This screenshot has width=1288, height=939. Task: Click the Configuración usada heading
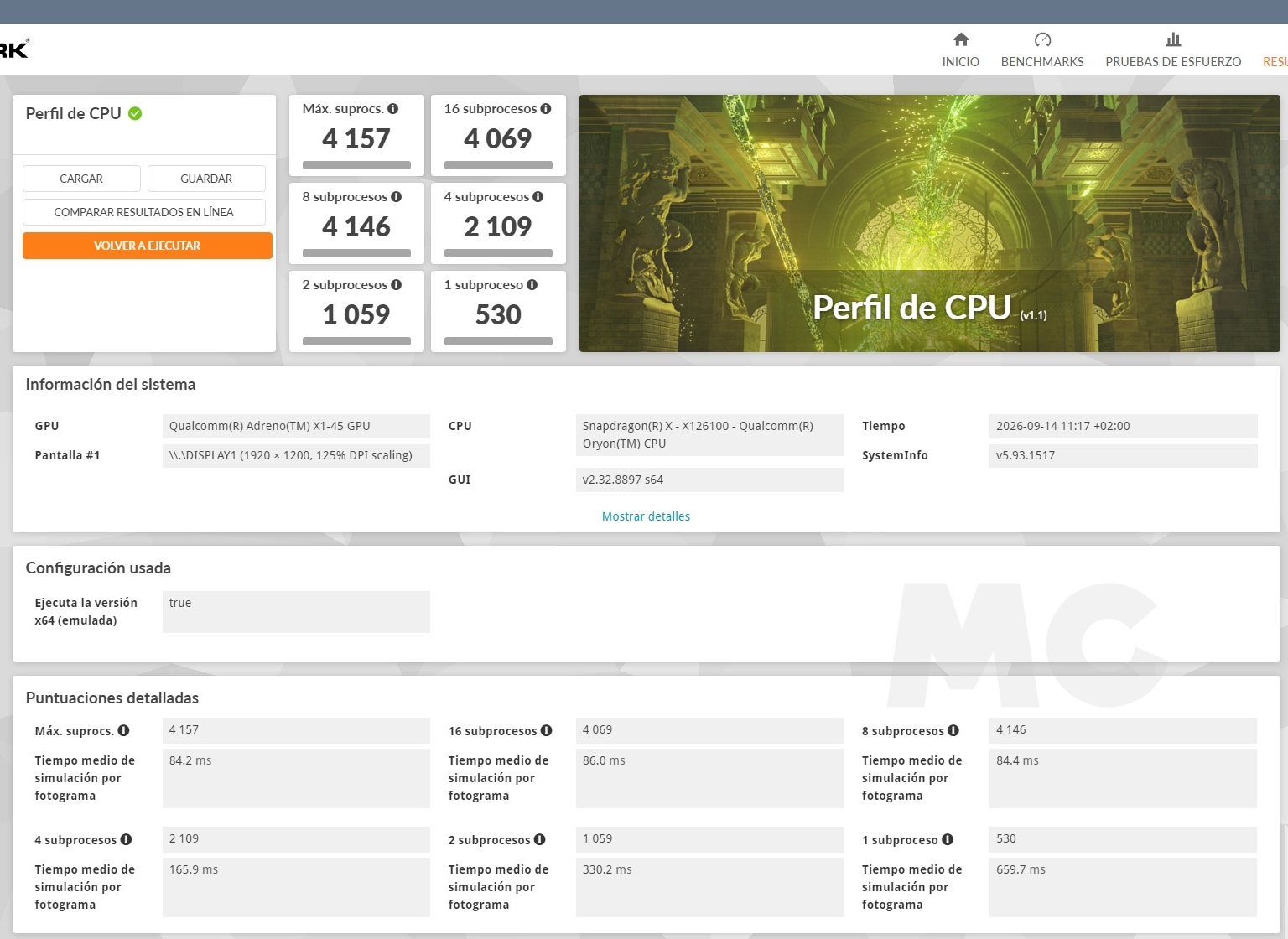click(98, 568)
